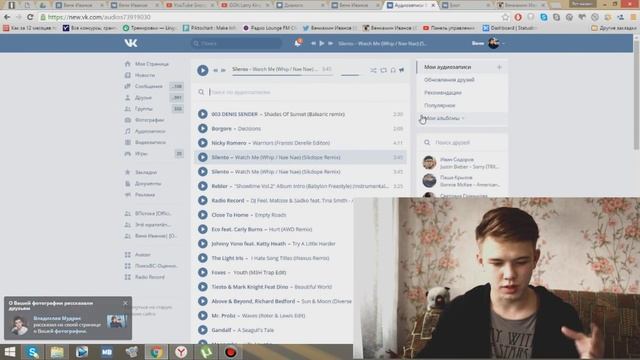Select Мои аудиозаписи tab
Image resolution: width=640 pixels, height=360 pixels.
tap(447, 67)
